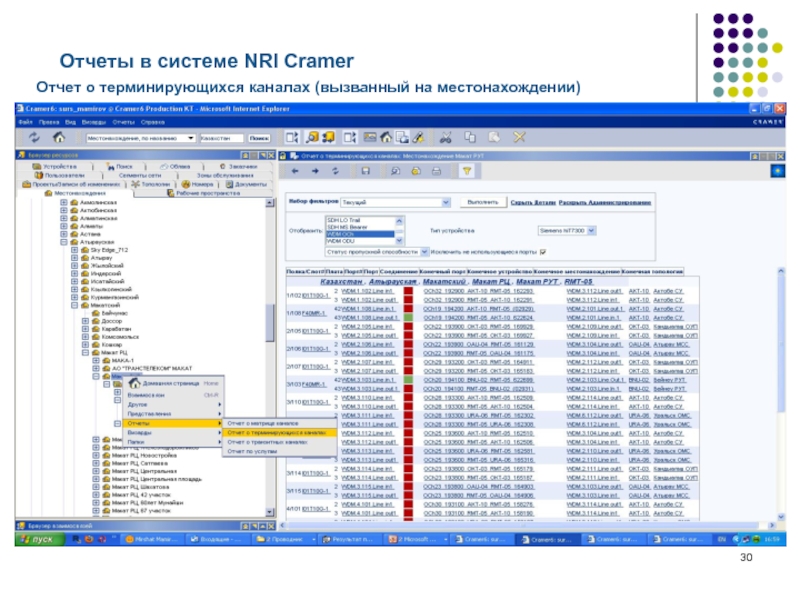Click the print icon in the report toolbar
The width and height of the screenshot is (800, 600).
435,171
